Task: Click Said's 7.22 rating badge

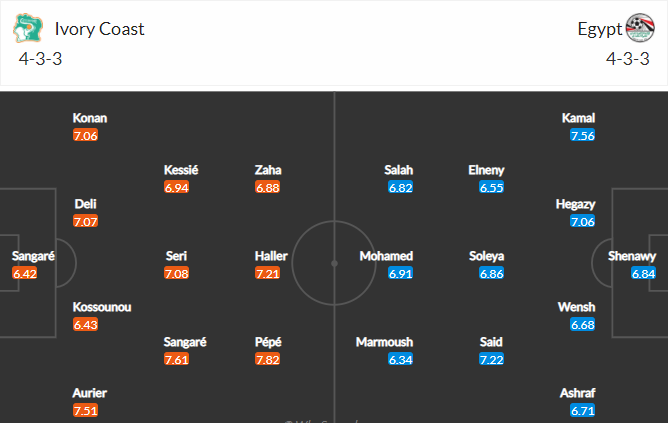Action: 491,360
